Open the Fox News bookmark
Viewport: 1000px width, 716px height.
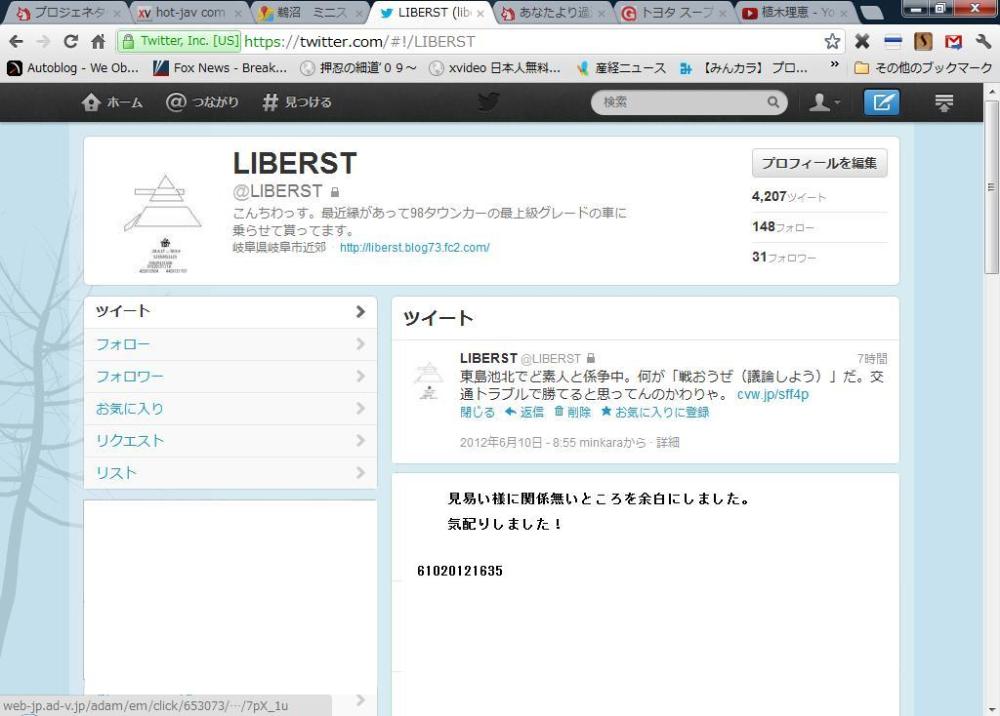pyautogui.click(x=221, y=68)
